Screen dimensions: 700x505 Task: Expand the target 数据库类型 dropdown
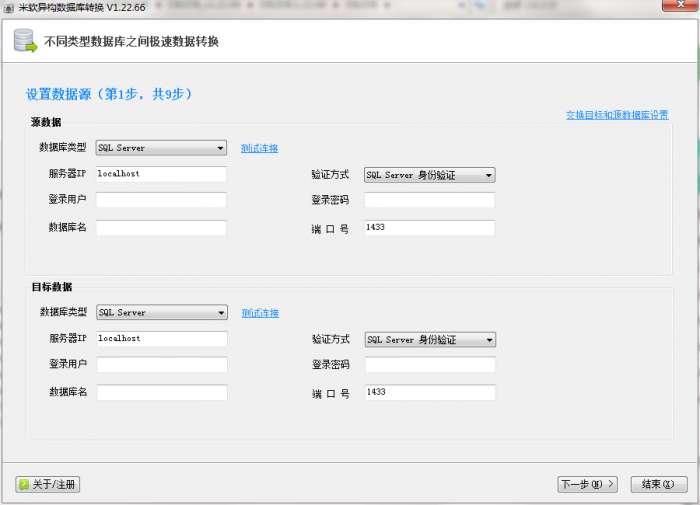pyautogui.click(x=161, y=313)
